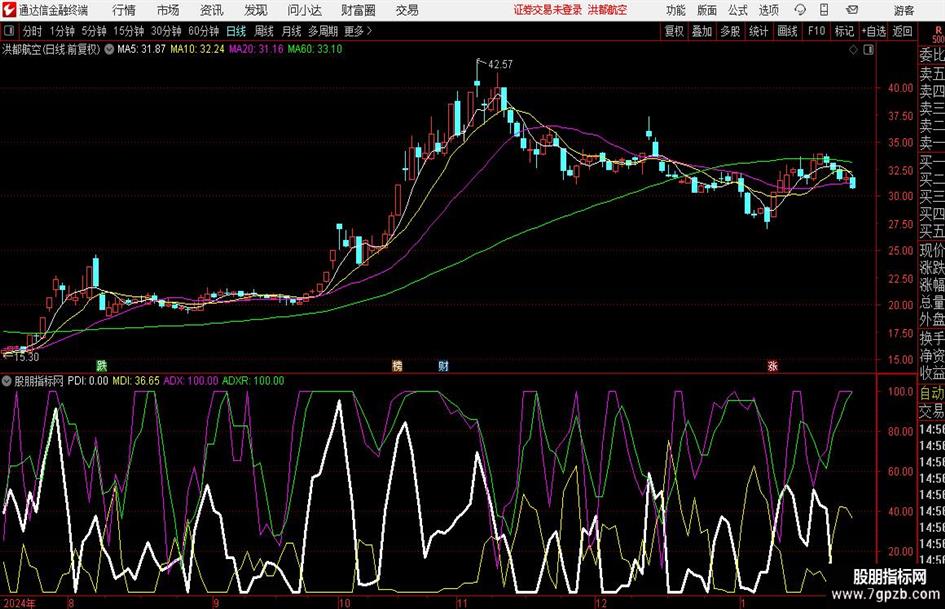The image size is (945, 609).
Task: Click the 叠加 overlay button
Action: [x=702, y=31]
